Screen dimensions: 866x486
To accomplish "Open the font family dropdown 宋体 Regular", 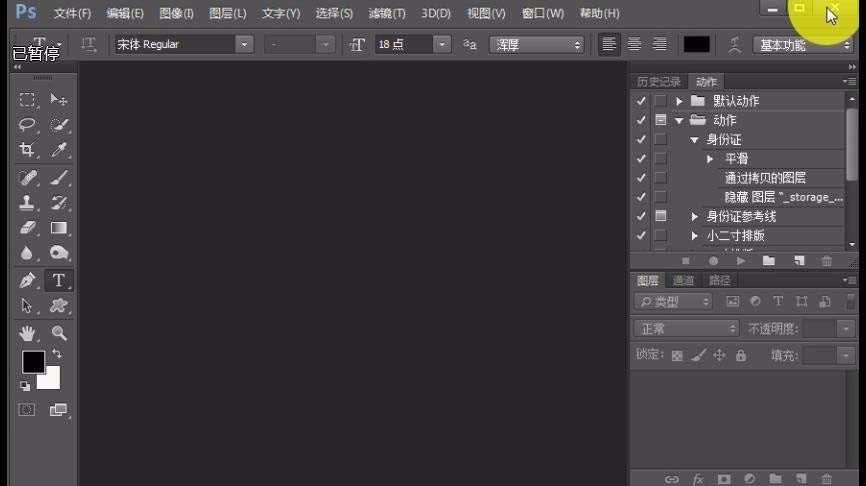I will [244, 45].
